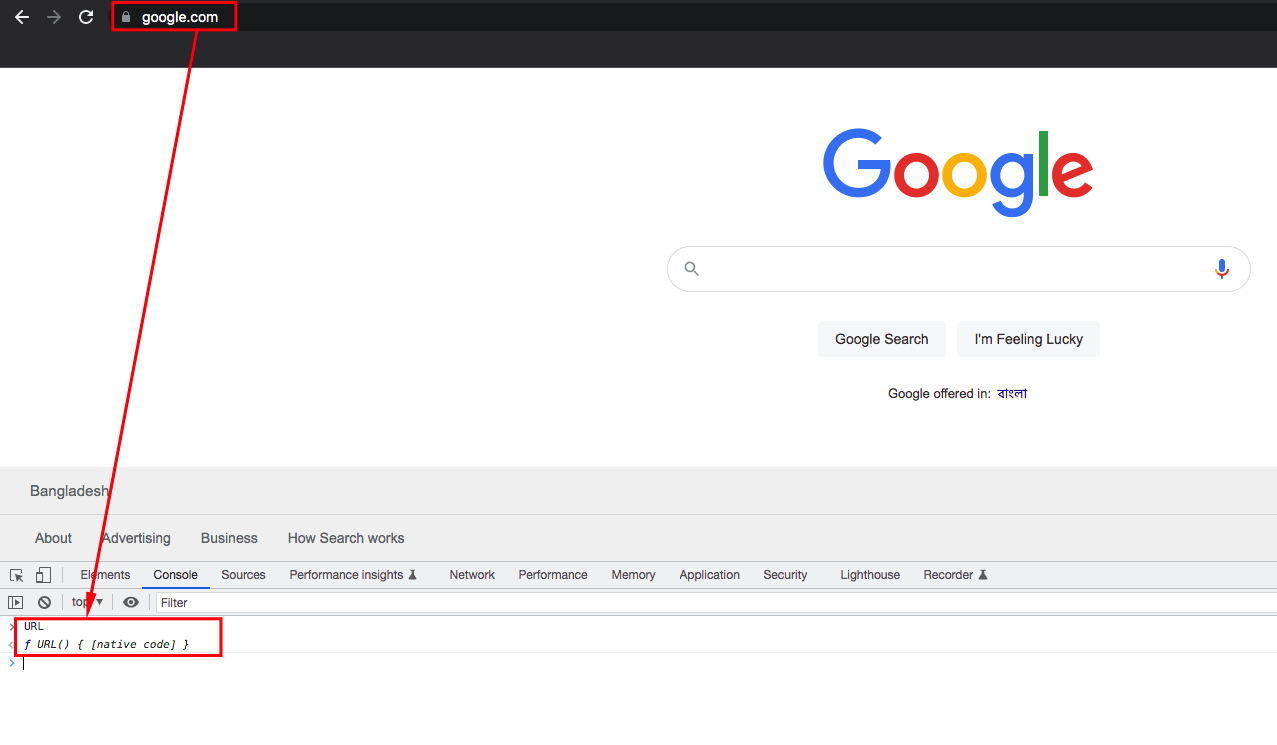
Task: Switch to the Security tab
Action: click(785, 575)
